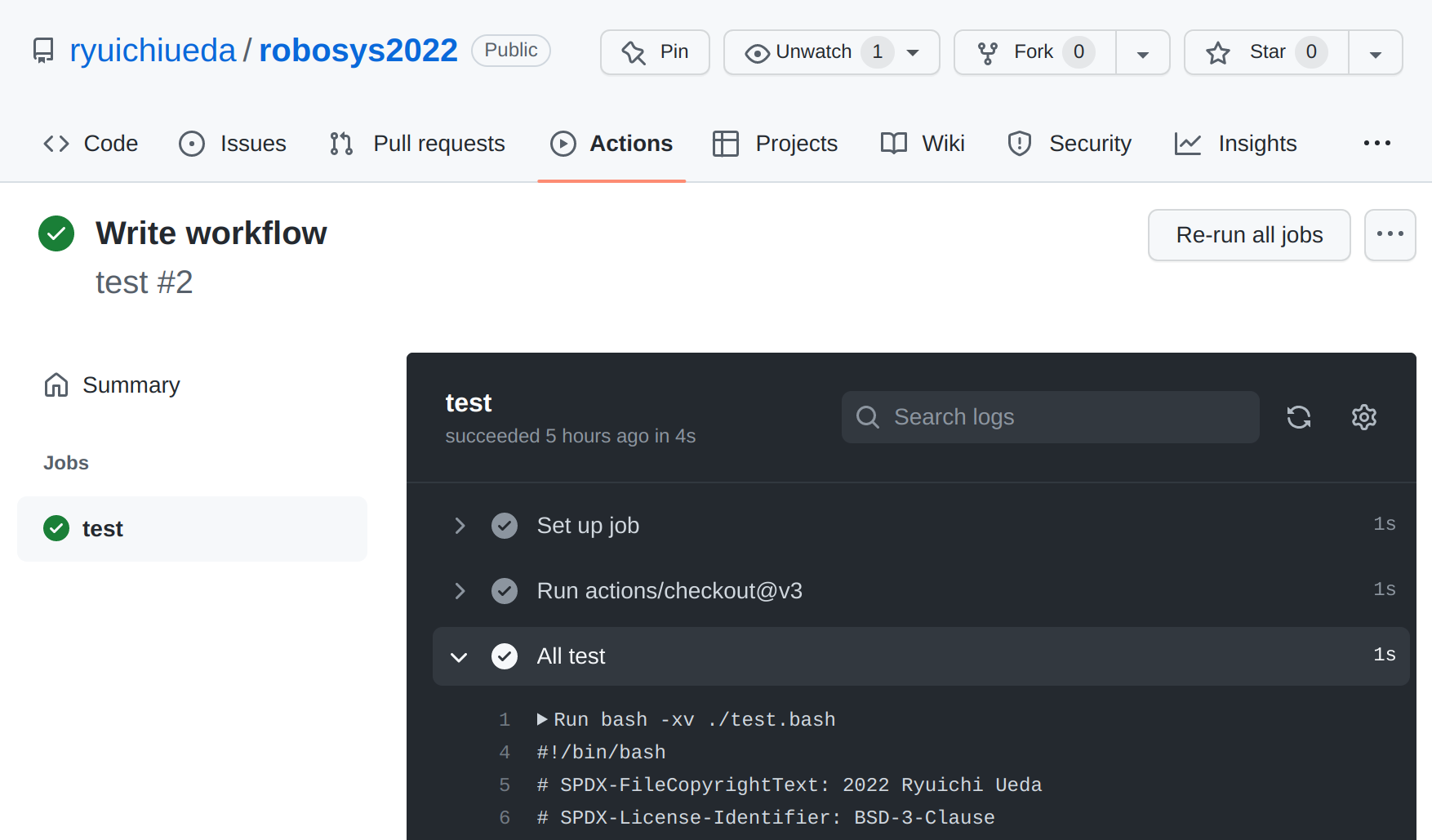Collapse the All test step
1432x840 pixels.
[460, 656]
